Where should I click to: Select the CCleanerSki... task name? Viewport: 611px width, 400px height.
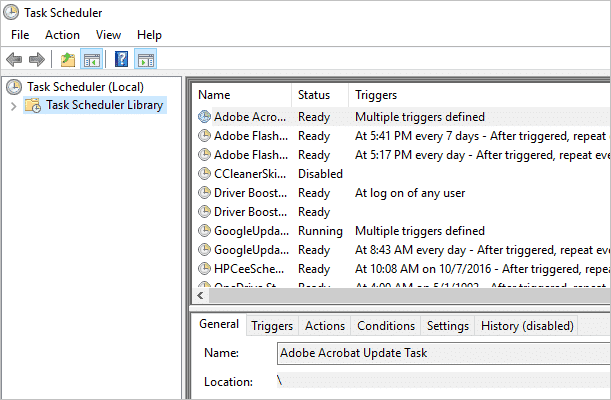[x=250, y=173]
